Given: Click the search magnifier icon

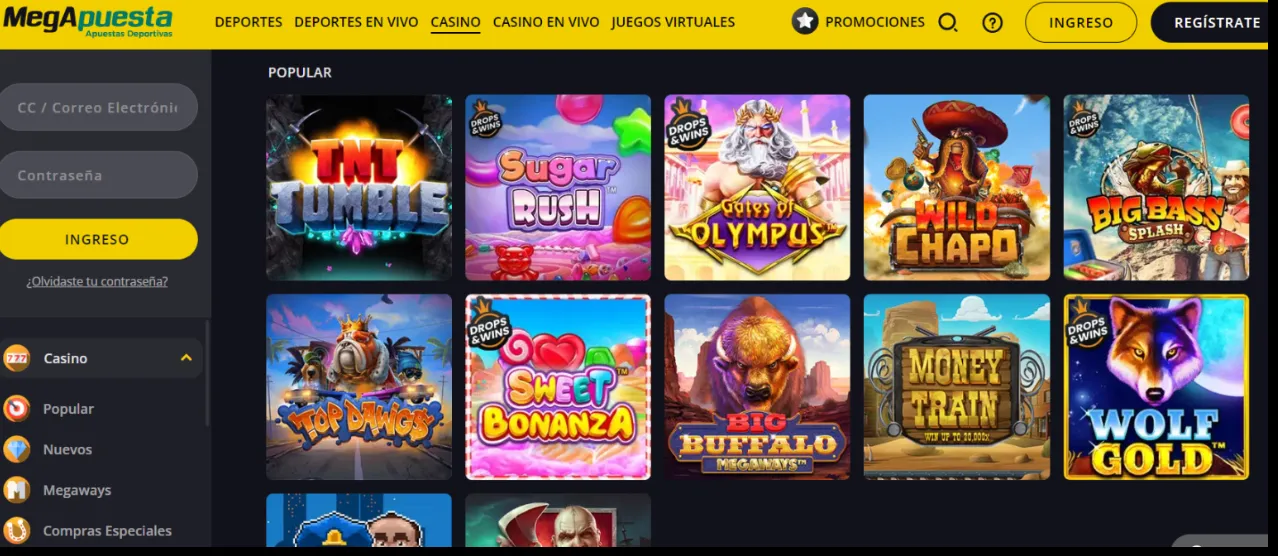Looking at the screenshot, I should (x=948, y=22).
